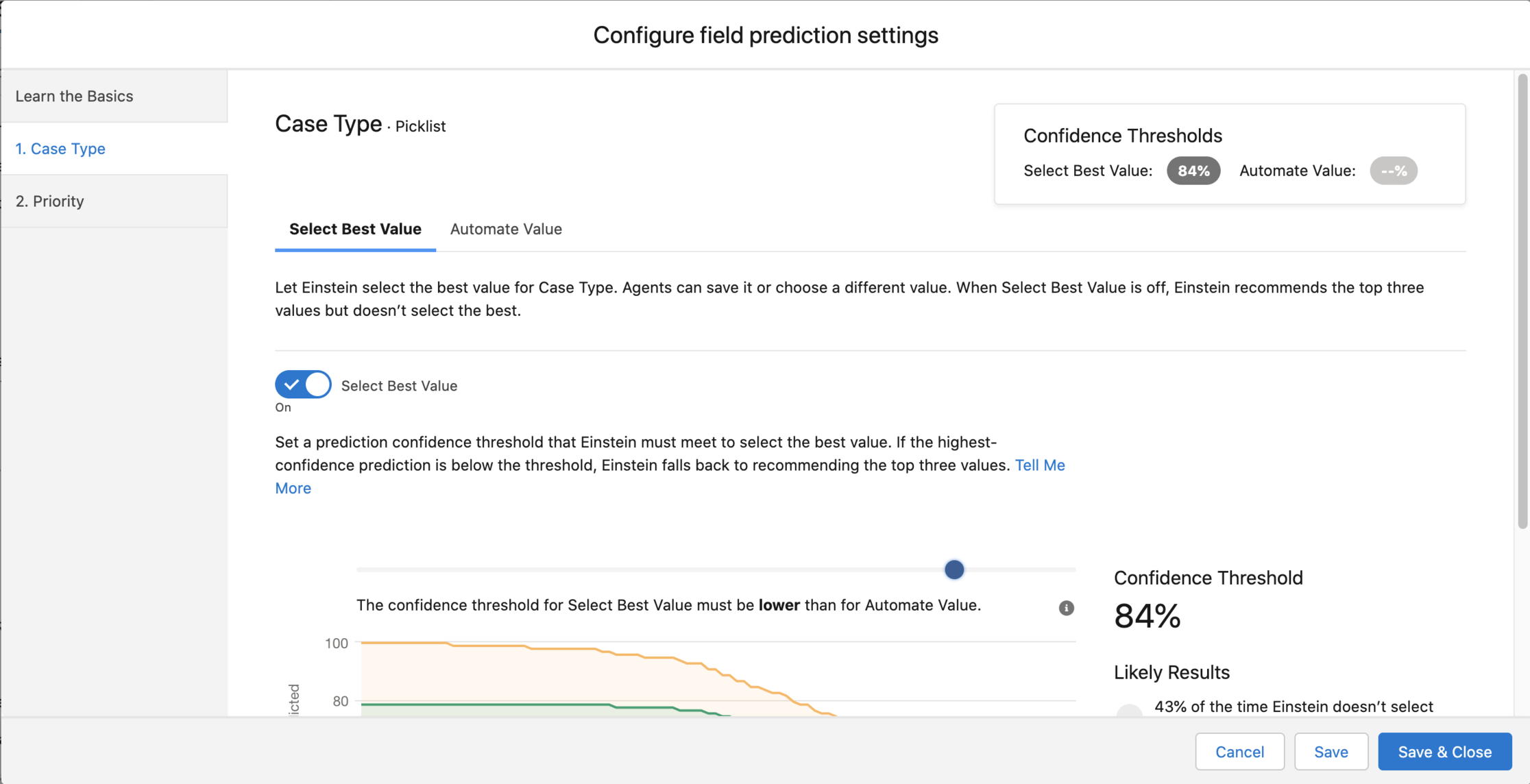Turn off the Select Best Value toggle

point(303,384)
